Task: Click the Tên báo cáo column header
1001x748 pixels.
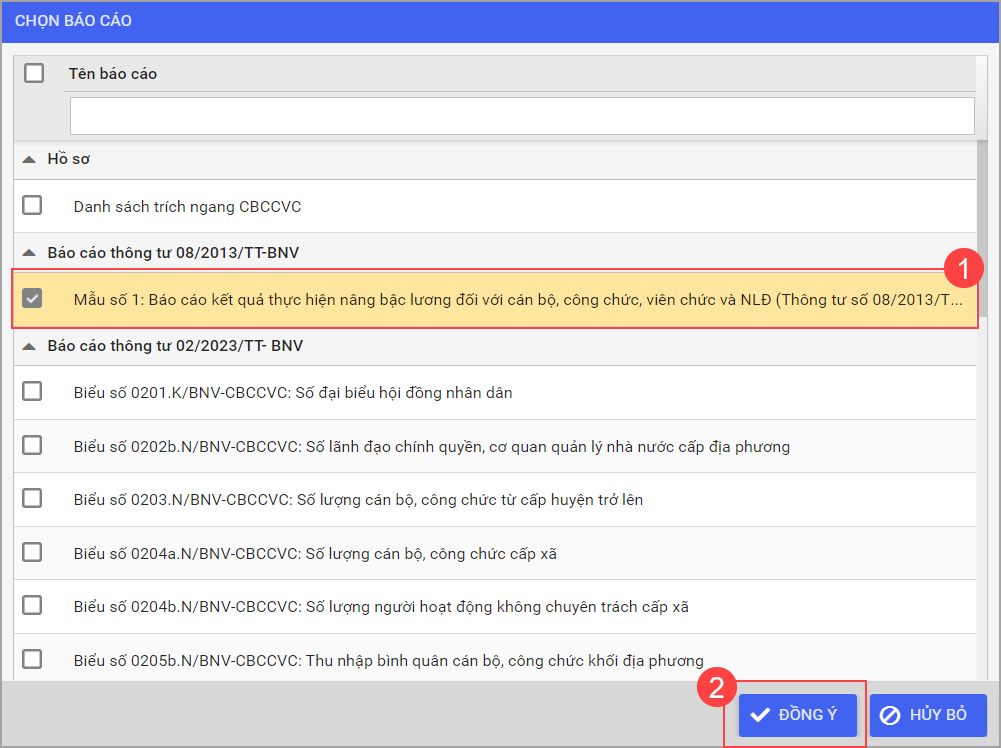Action: [x=113, y=74]
